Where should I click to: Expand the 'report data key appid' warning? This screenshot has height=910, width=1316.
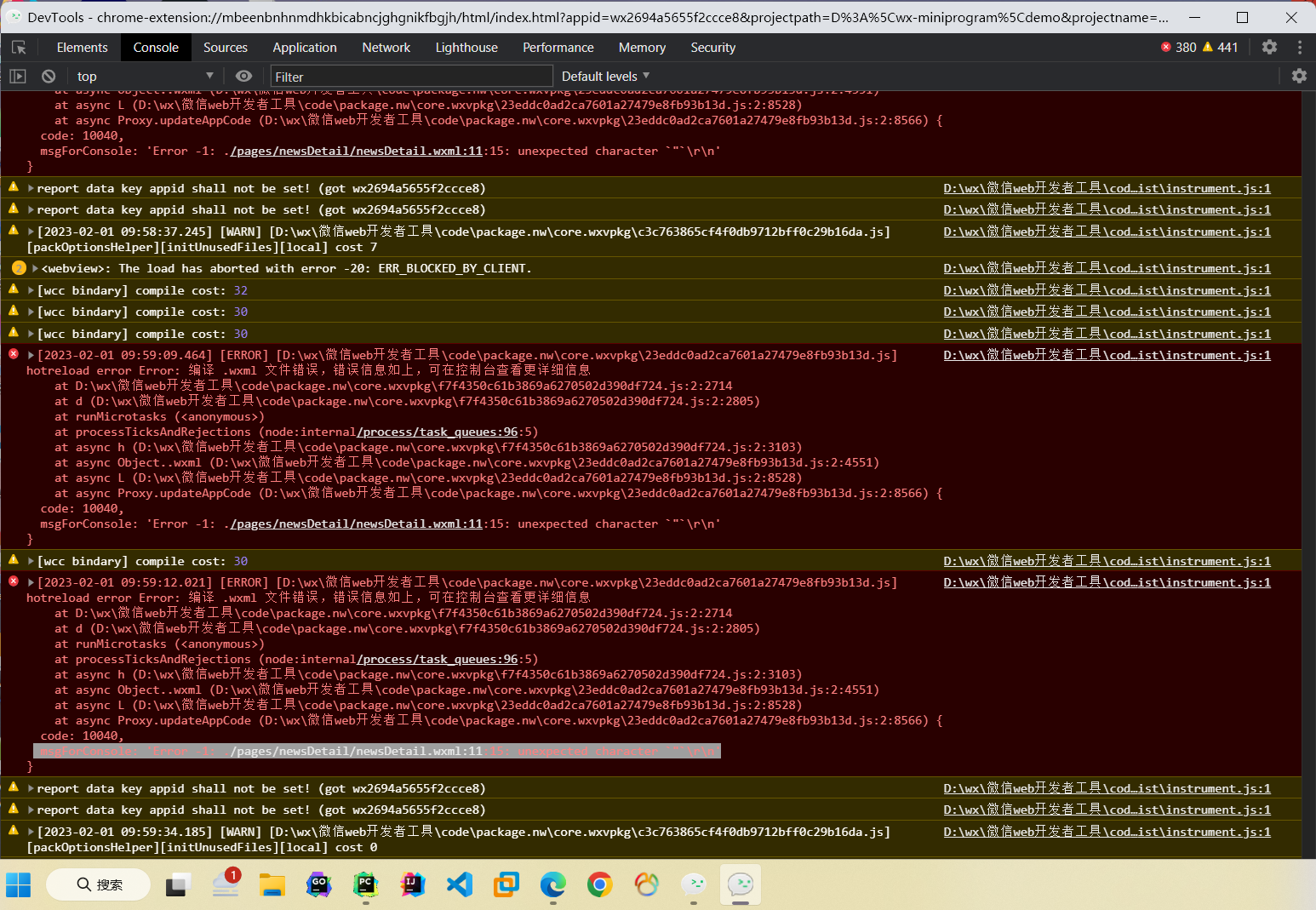31,188
